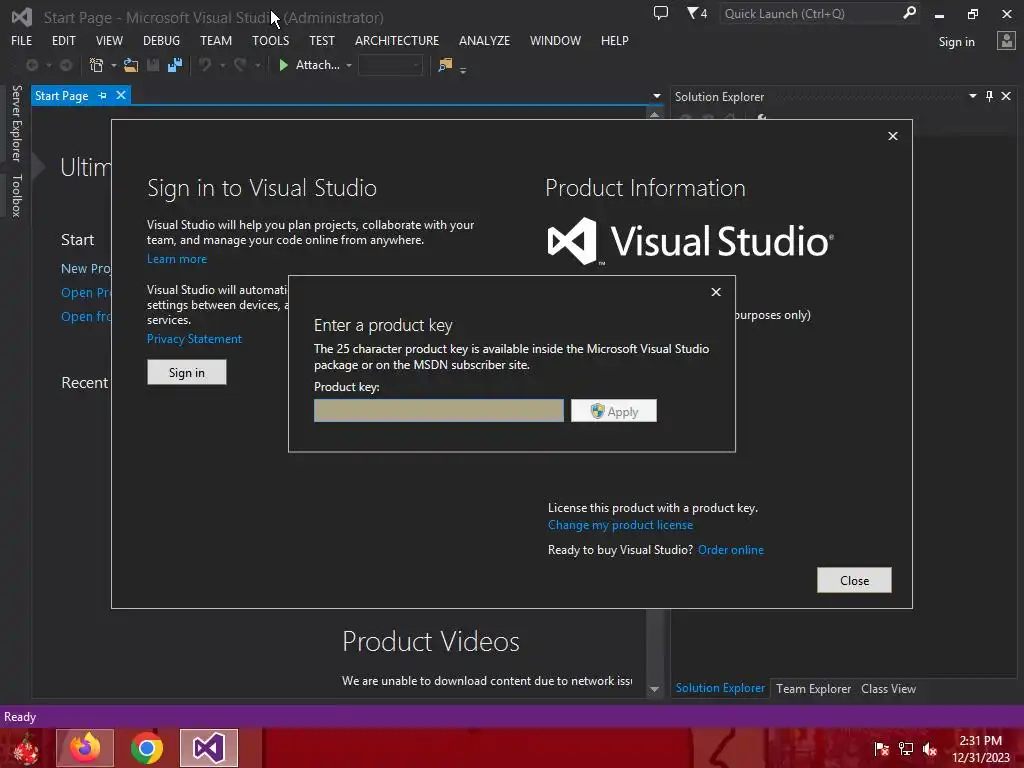Click the Open File toolbar icon
The height and width of the screenshot is (768, 1024).
pyautogui.click(x=131, y=65)
